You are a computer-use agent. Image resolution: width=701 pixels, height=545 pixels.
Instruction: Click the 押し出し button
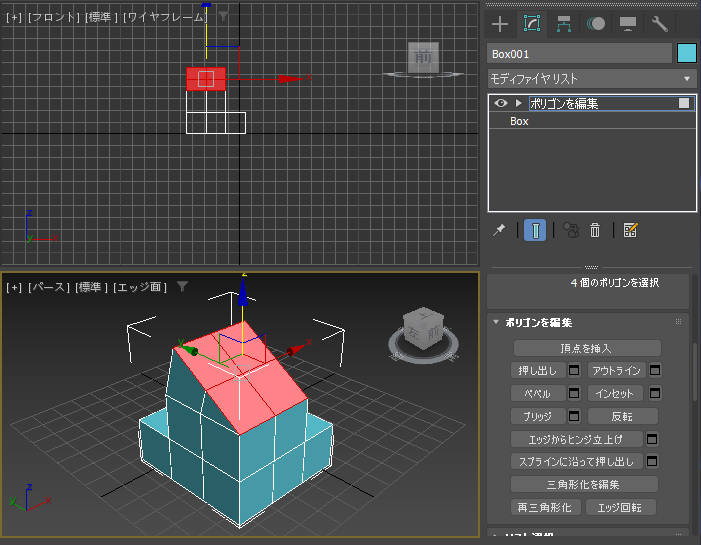pyautogui.click(x=538, y=370)
